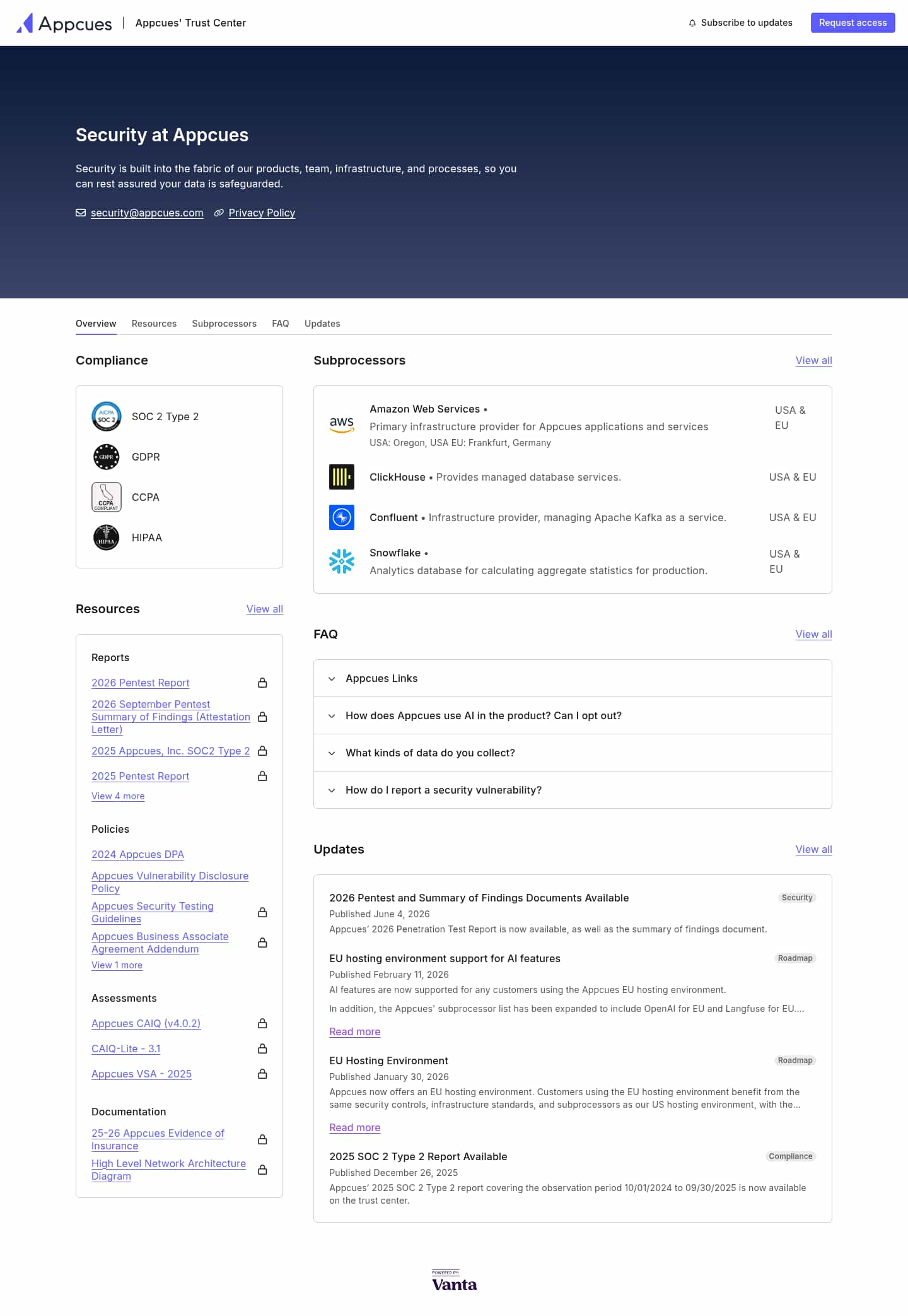Click the HIPAA badge icon

pos(106,538)
